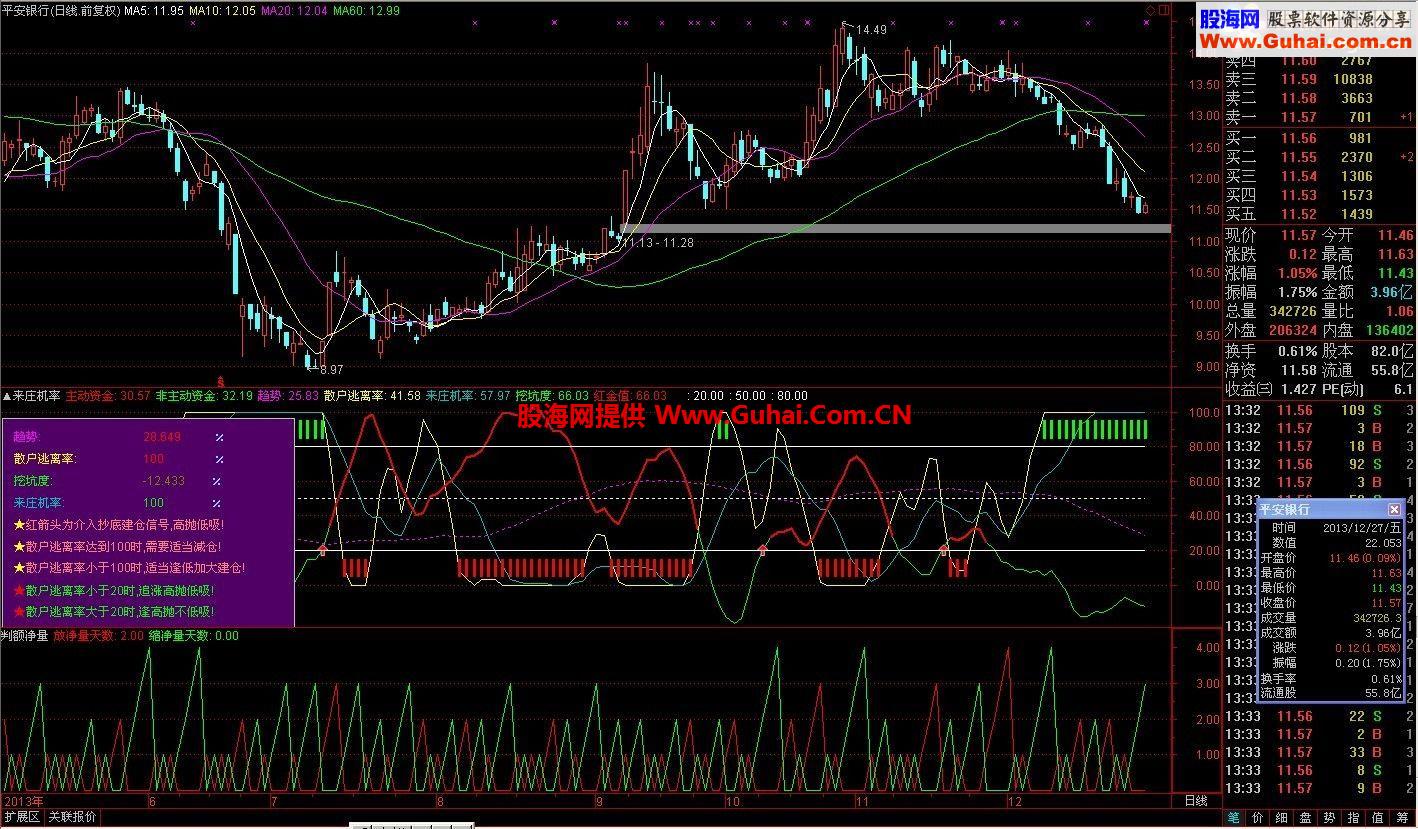Screen dimensions: 1418x829
Task: Click the triangle beside 来庄机率 indicator title
Action: [x=7, y=396]
